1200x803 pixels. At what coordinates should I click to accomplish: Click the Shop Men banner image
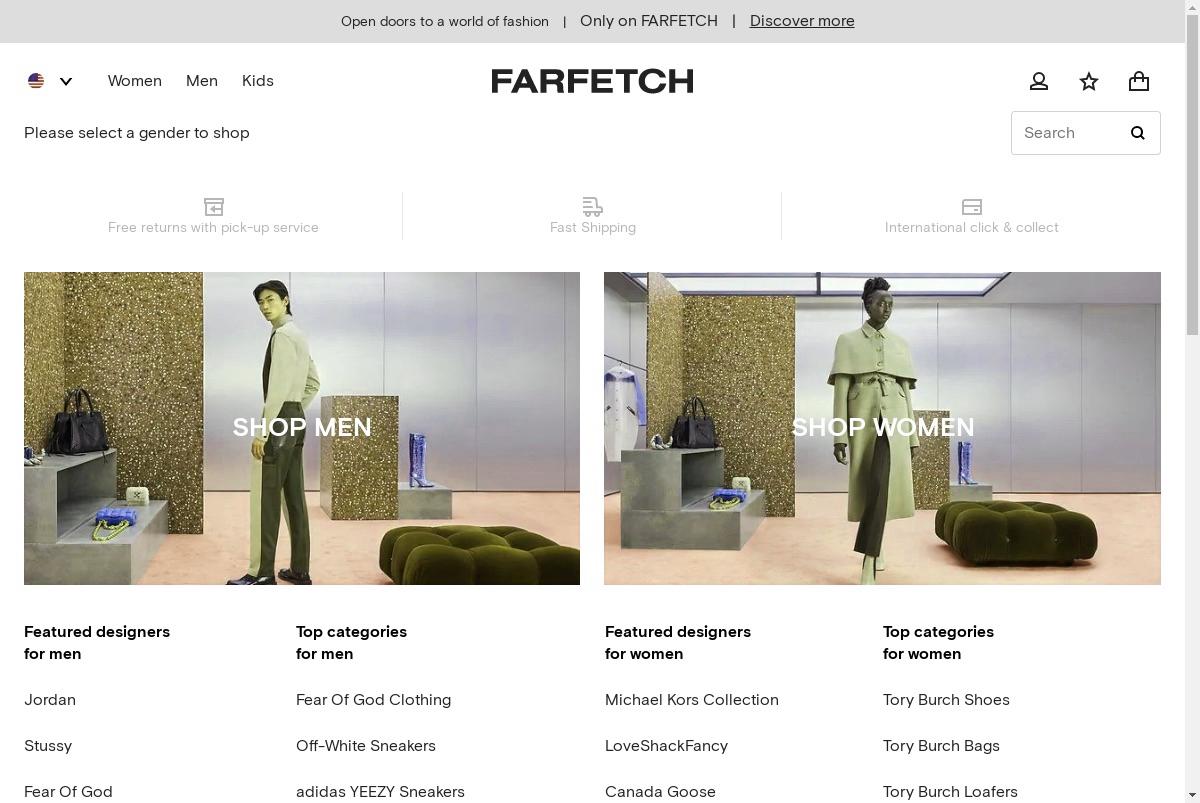302,428
